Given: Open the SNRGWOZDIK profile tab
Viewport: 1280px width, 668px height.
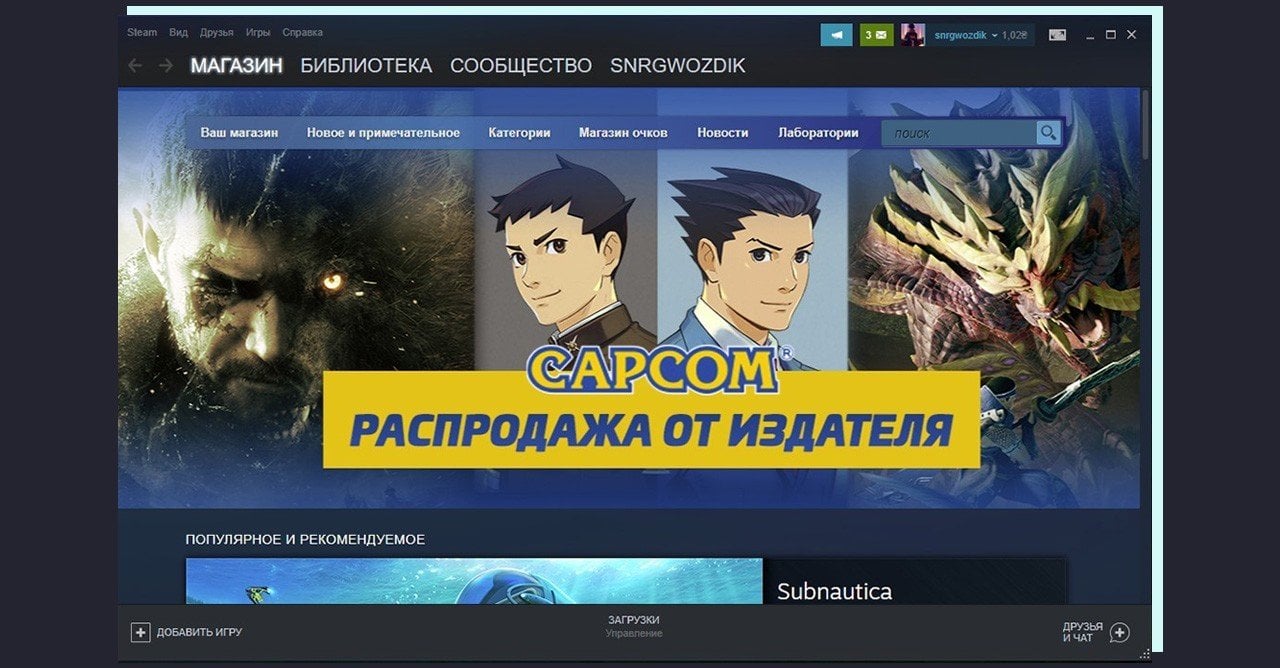Looking at the screenshot, I should (678, 66).
